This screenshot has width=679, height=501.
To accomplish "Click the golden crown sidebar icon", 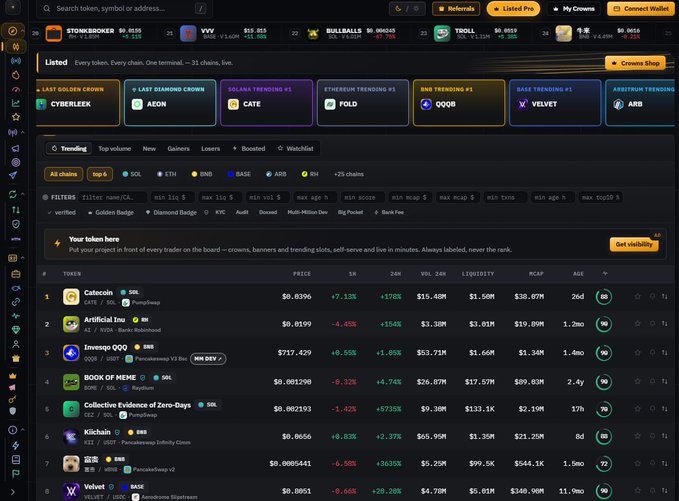I will [13, 375].
